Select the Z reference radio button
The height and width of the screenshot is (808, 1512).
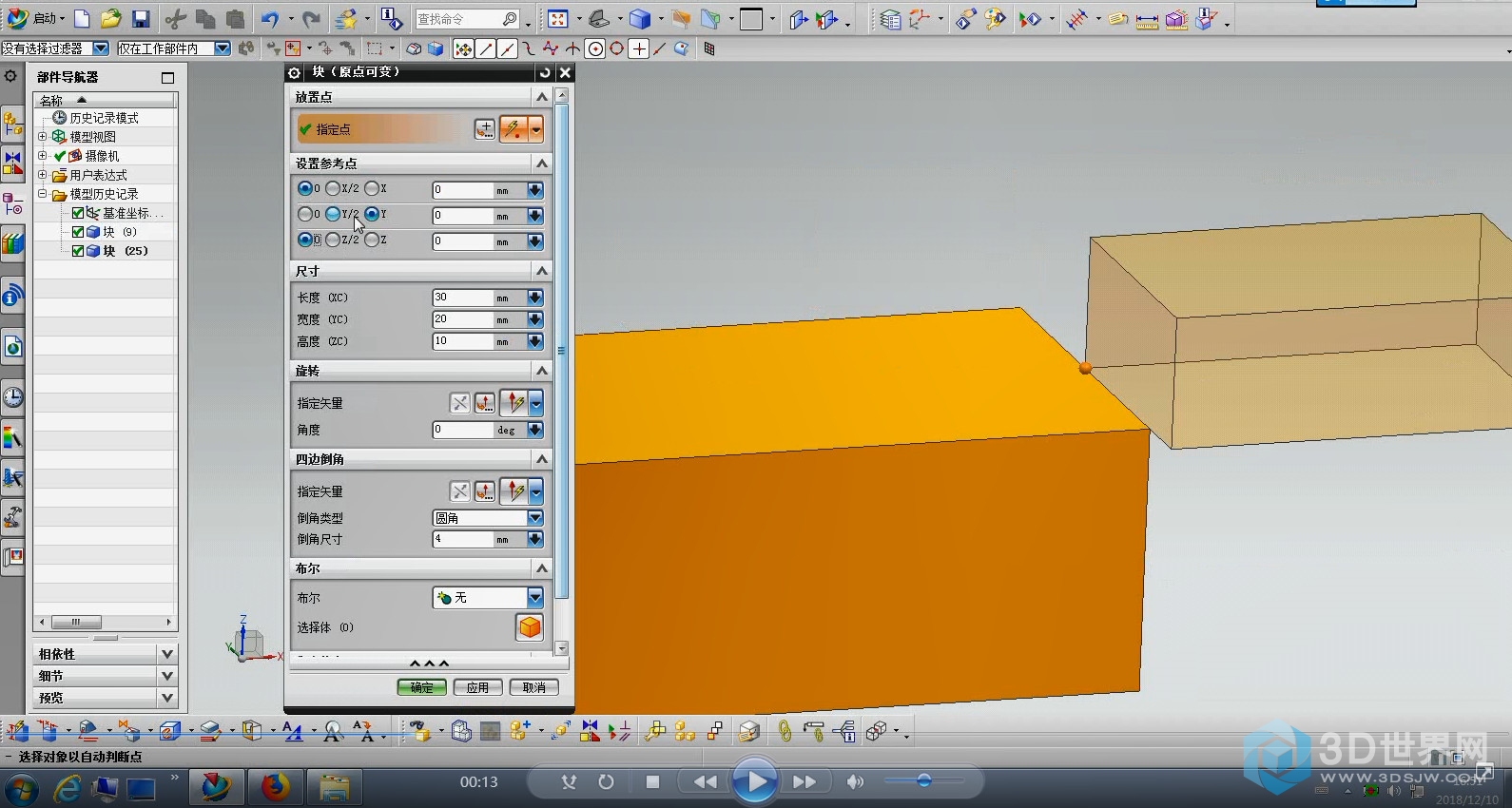click(372, 240)
